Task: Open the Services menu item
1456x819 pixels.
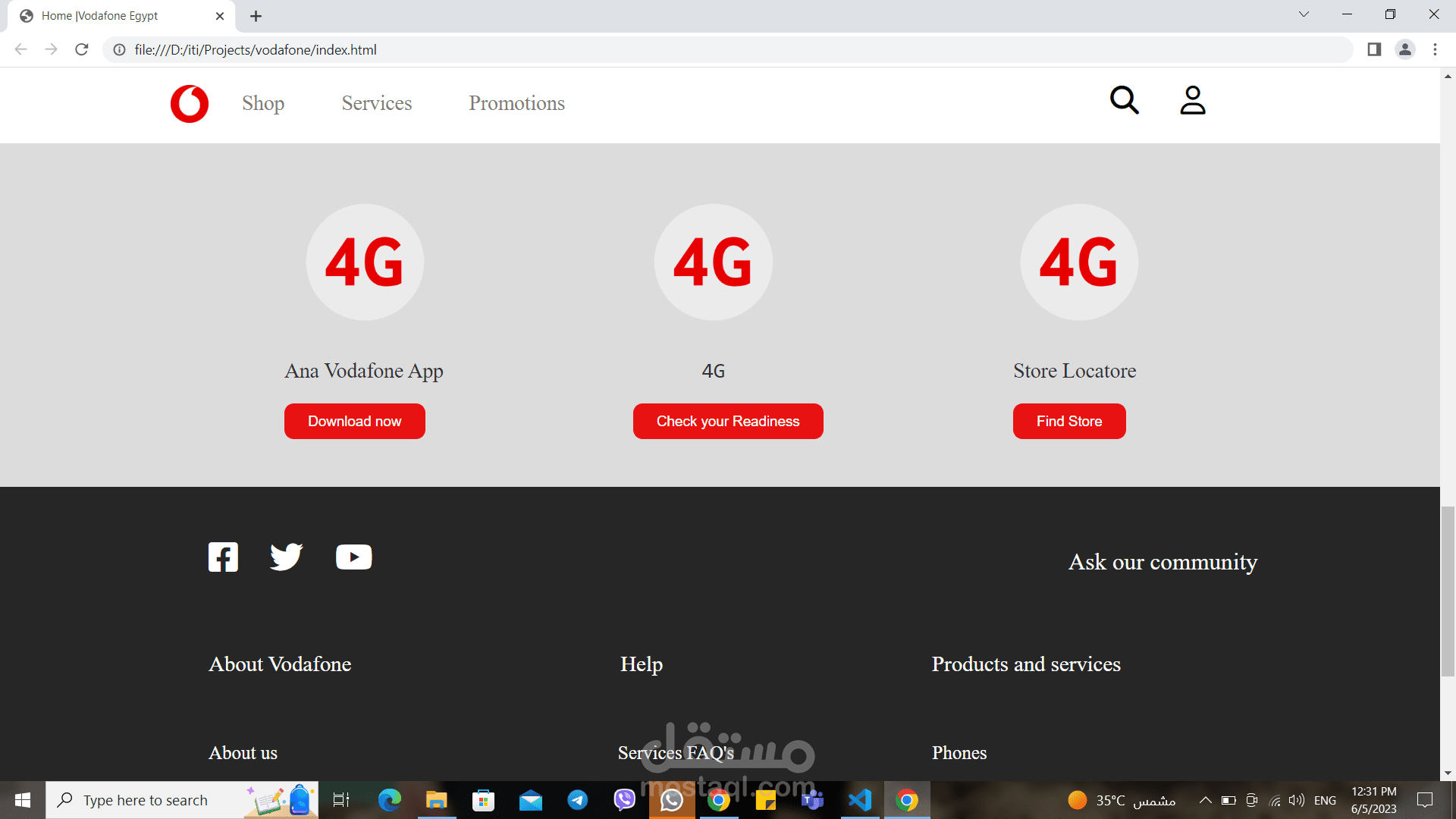Action: [x=376, y=103]
